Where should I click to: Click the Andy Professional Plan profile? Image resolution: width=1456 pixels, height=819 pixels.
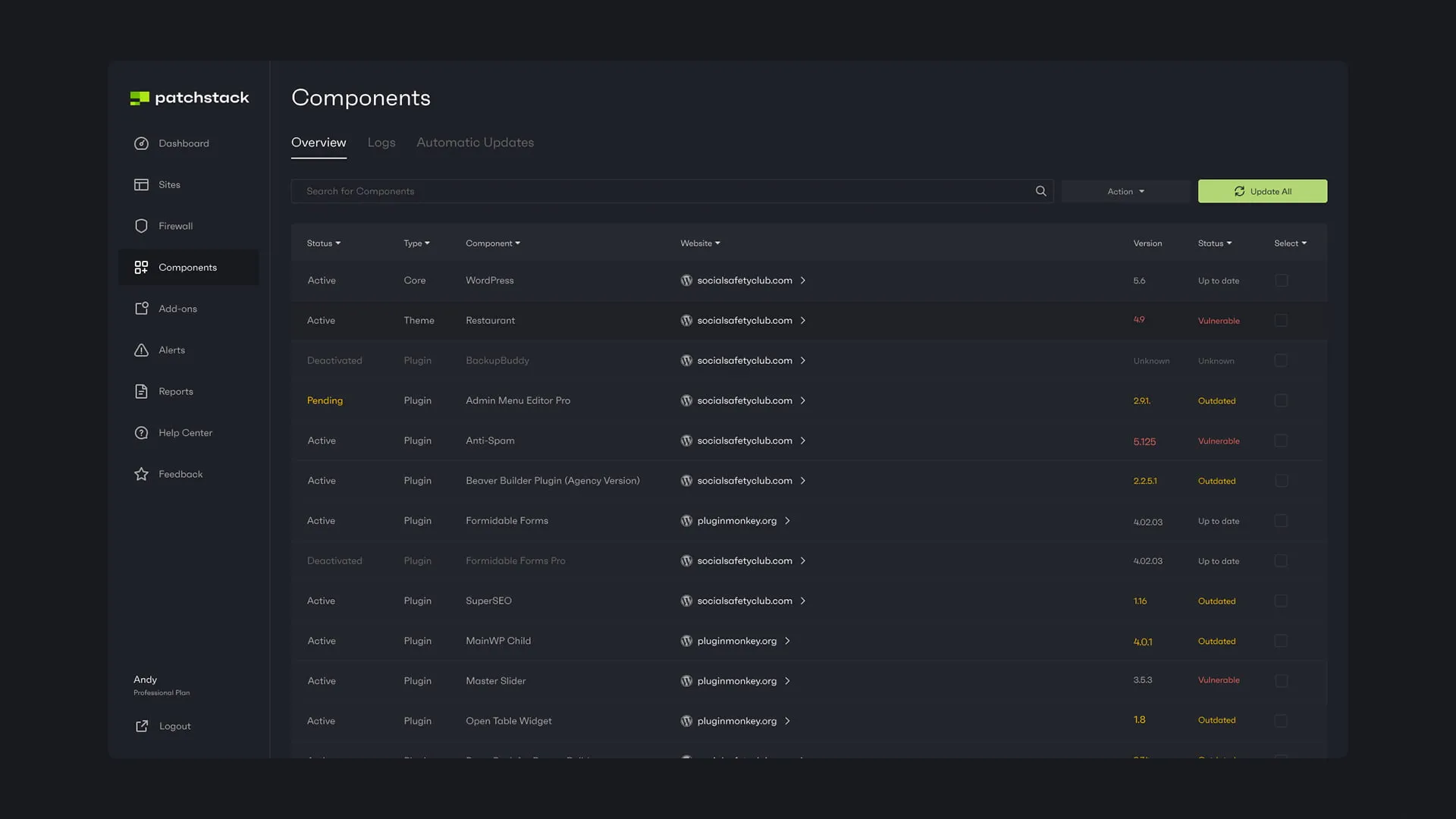(x=162, y=685)
